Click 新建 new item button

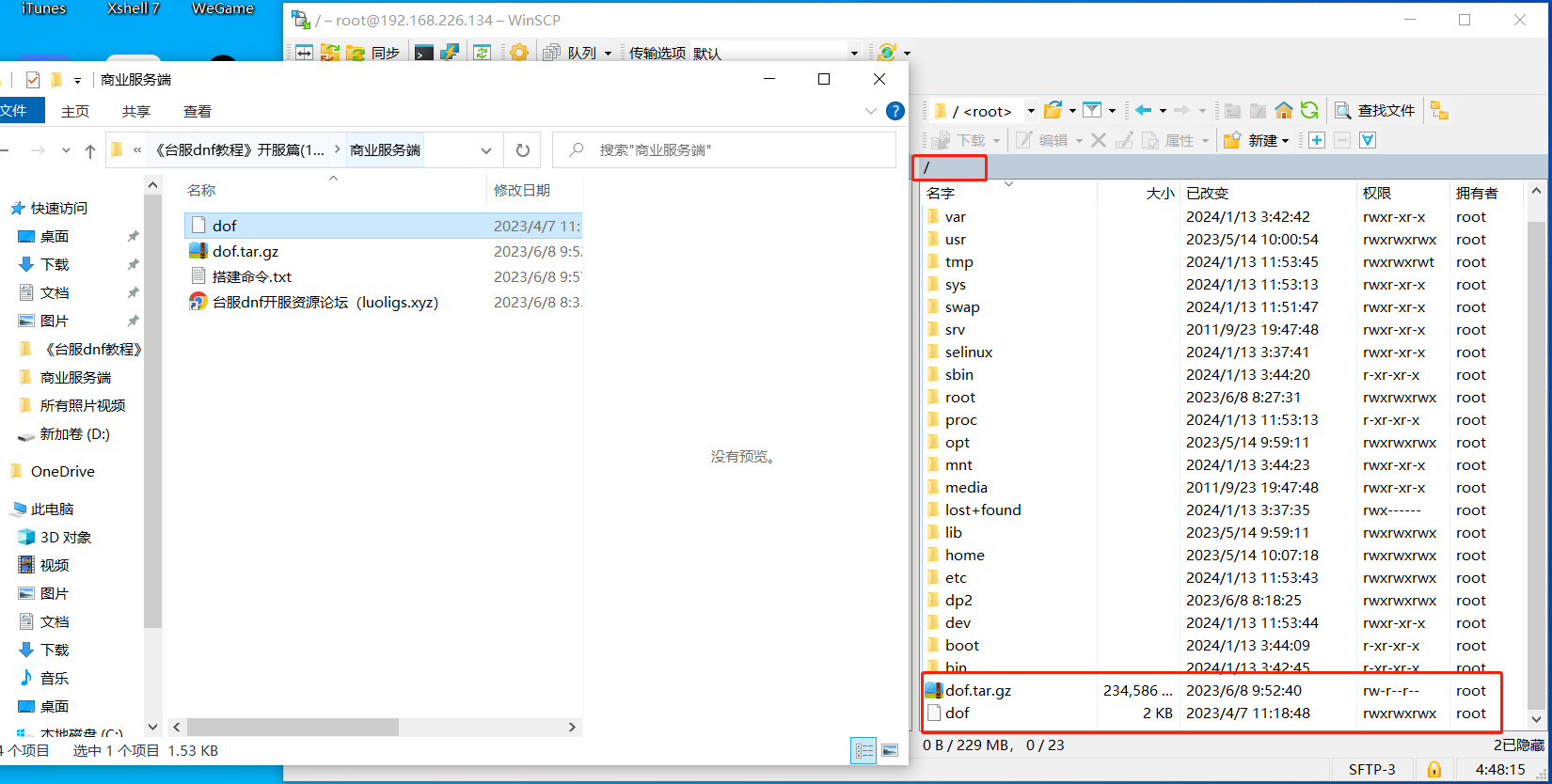pos(1250,140)
